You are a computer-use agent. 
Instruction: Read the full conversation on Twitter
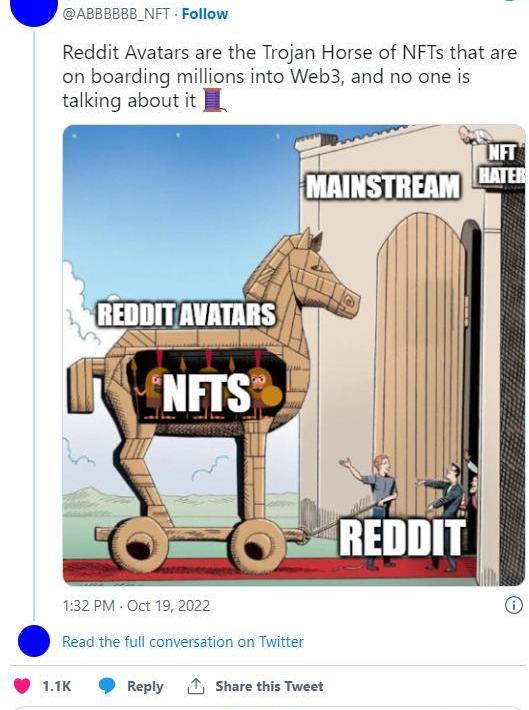tap(183, 642)
